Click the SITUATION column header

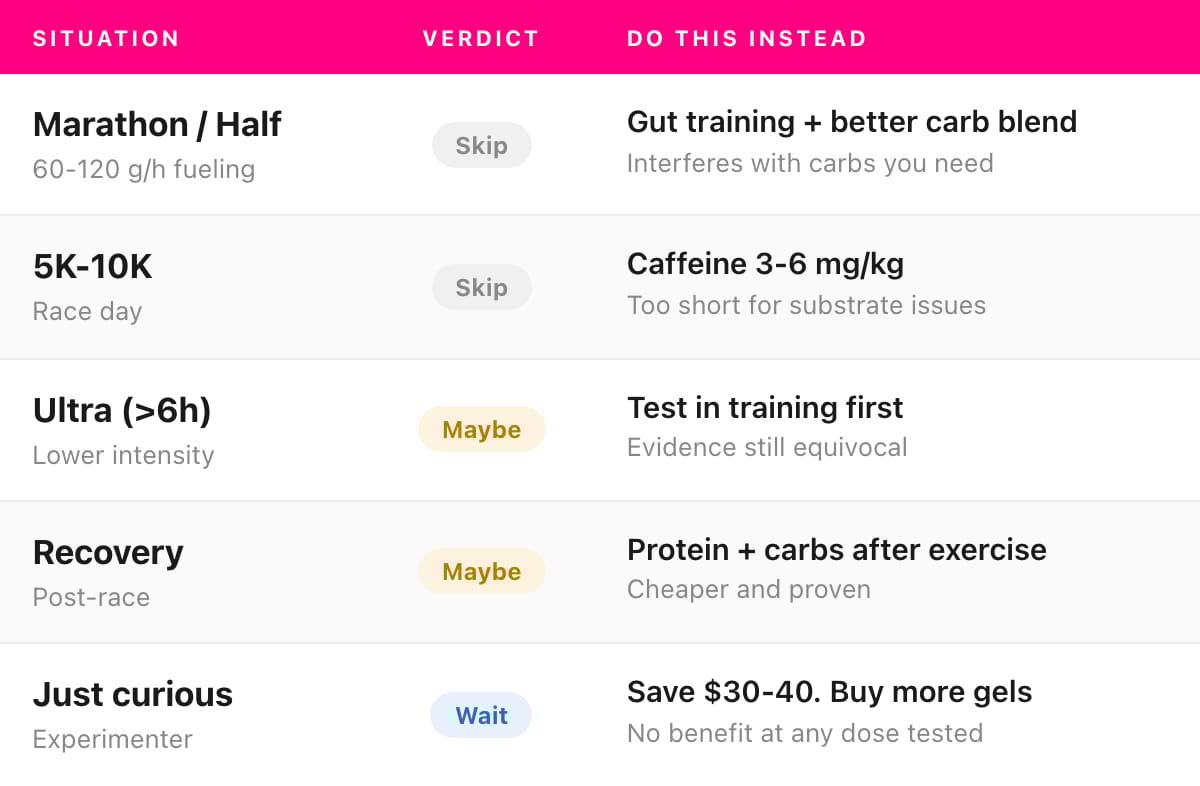click(x=106, y=39)
